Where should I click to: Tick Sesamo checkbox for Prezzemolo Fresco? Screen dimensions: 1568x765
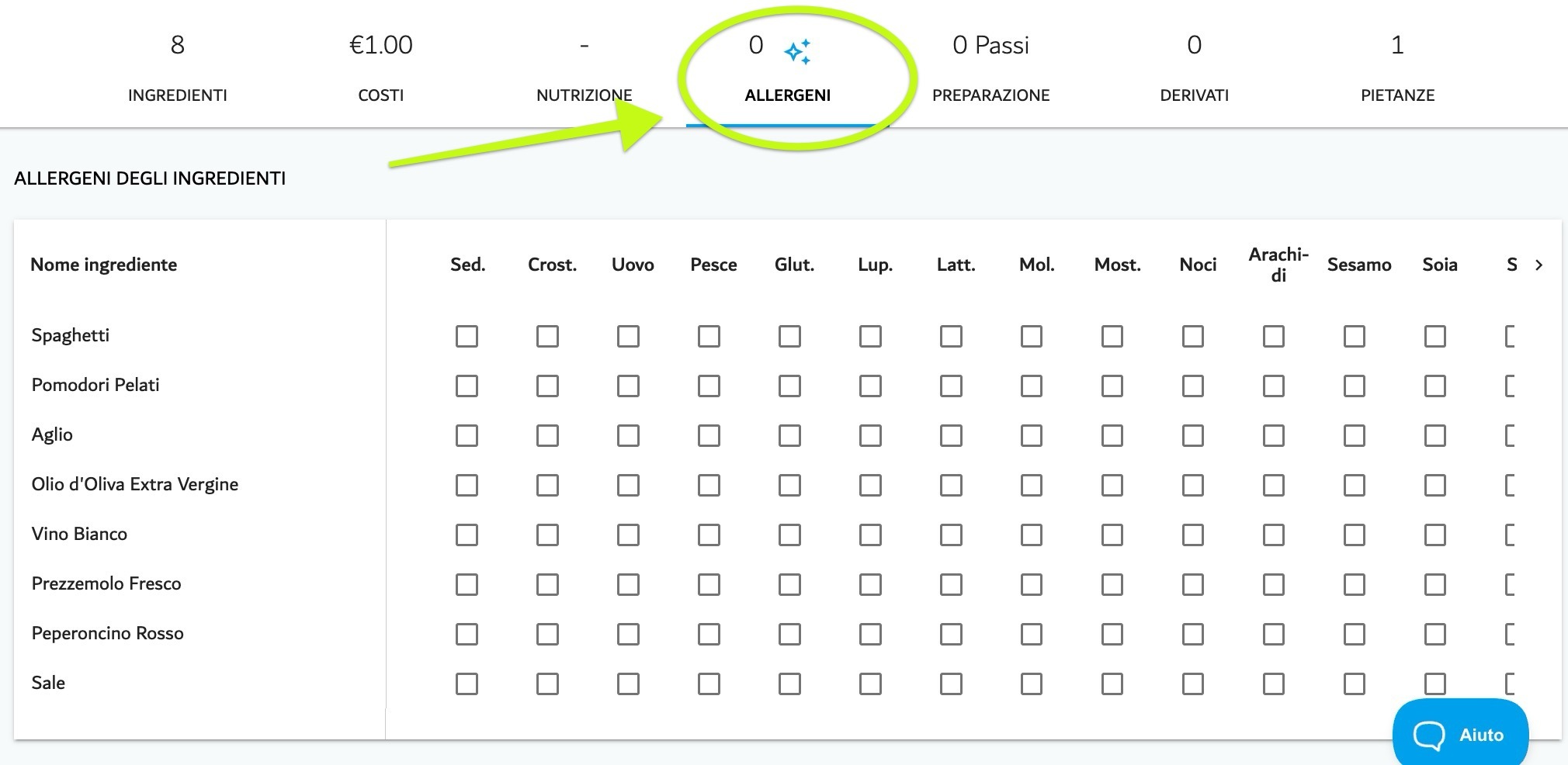(x=1355, y=584)
